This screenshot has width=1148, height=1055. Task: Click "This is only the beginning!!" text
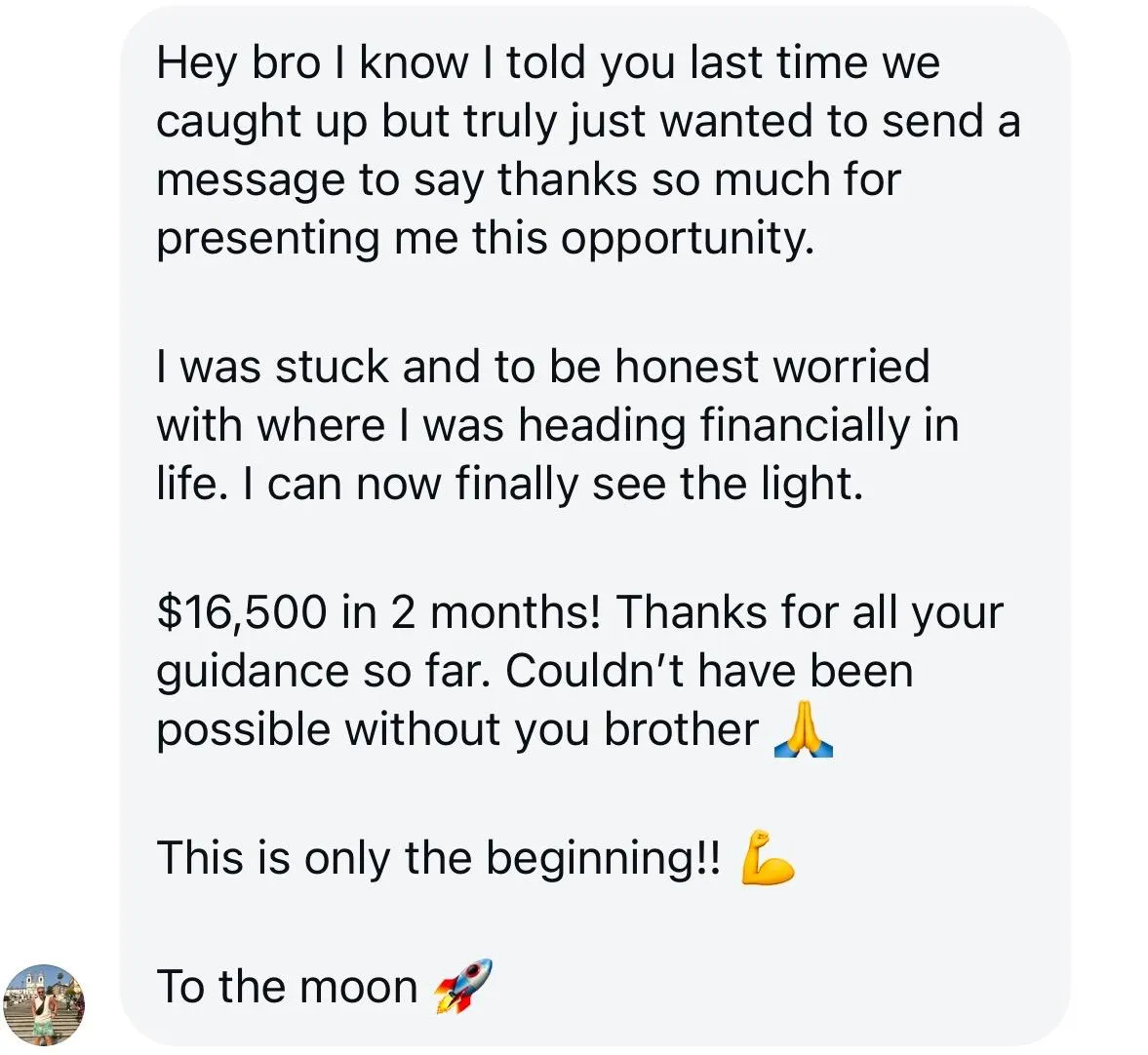click(439, 858)
